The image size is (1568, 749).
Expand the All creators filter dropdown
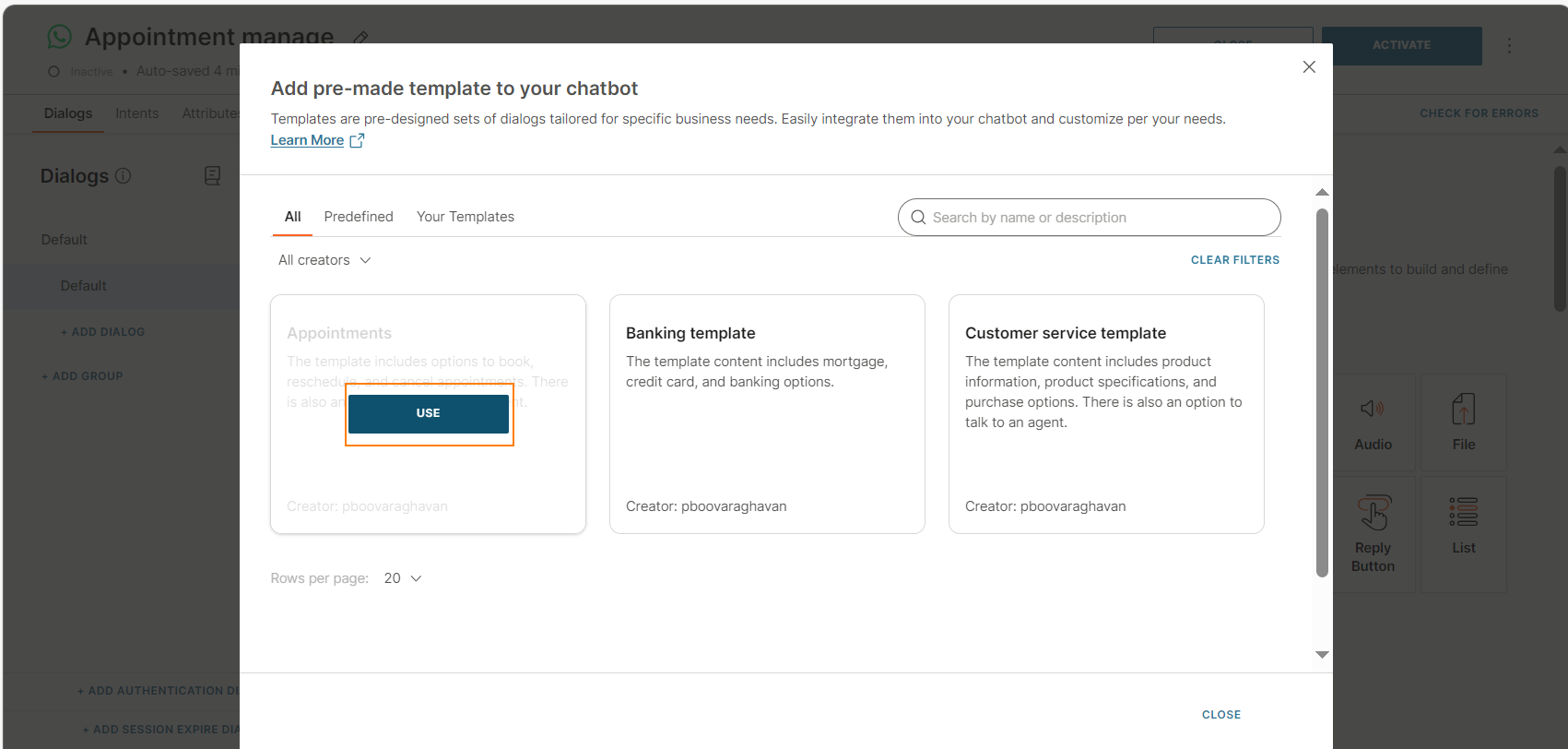click(324, 260)
